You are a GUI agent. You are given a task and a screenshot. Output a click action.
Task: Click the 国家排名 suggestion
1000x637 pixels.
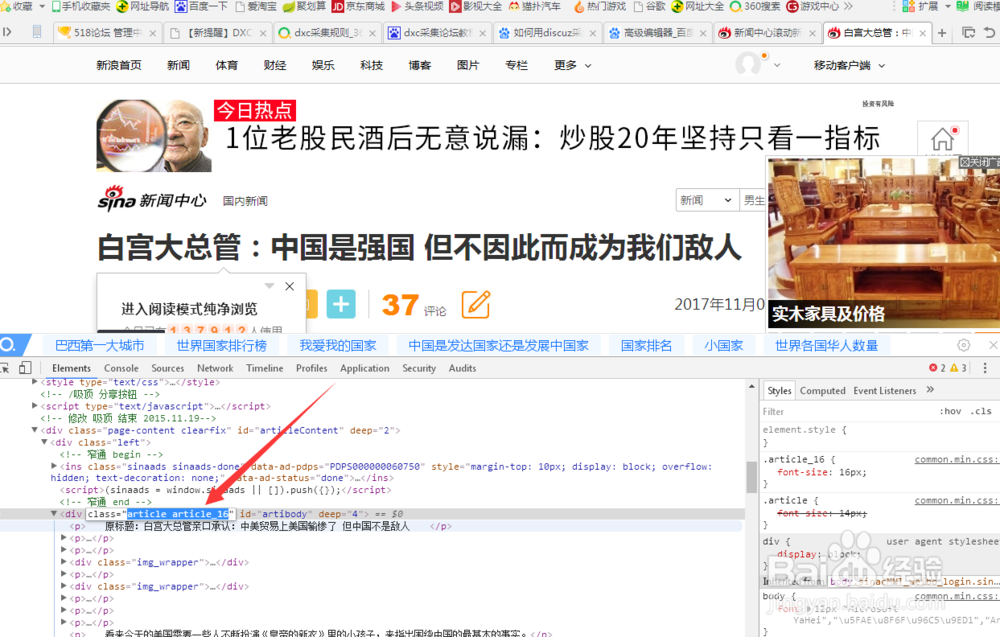point(646,345)
